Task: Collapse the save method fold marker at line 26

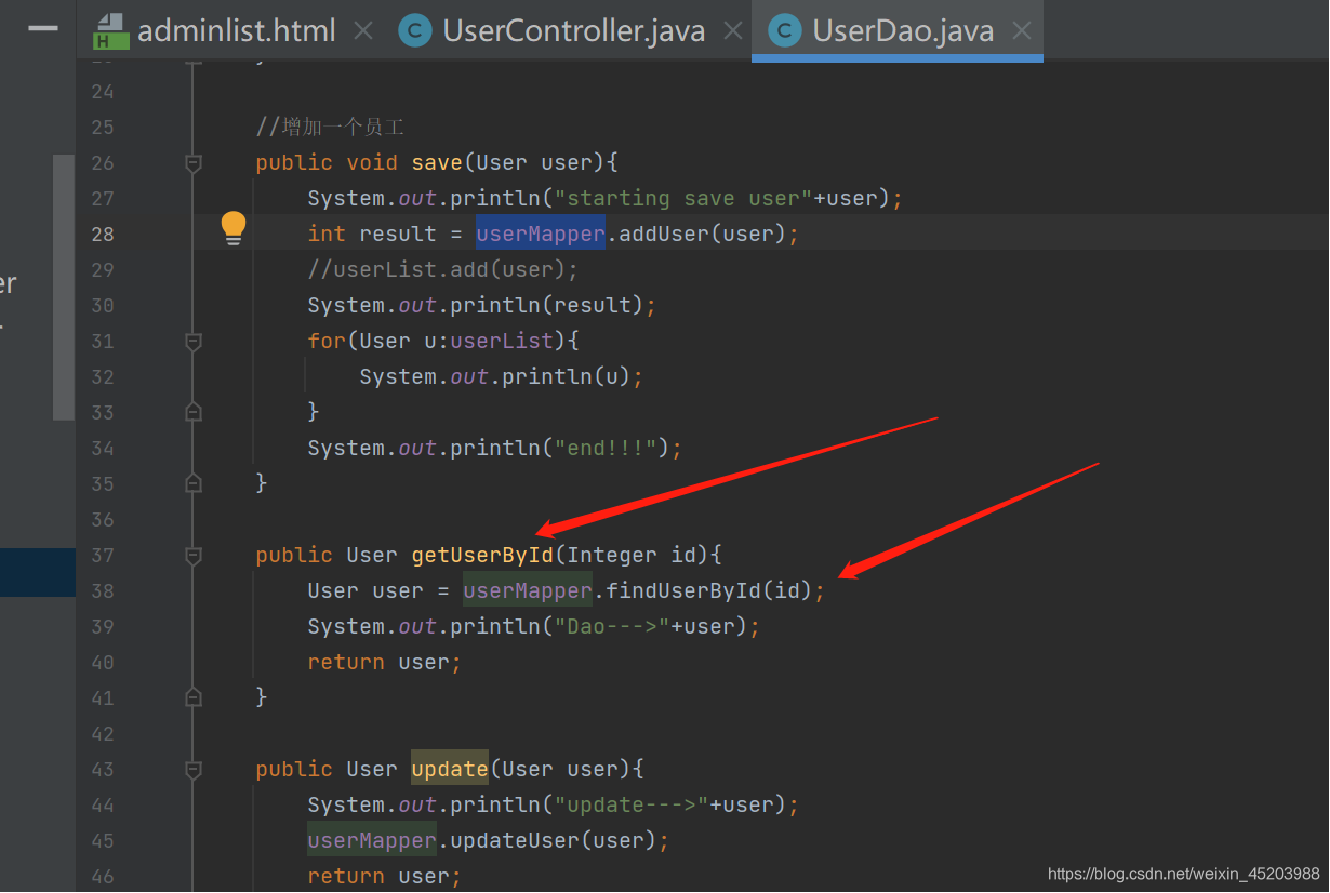Action: pyautogui.click(x=194, y=163)
